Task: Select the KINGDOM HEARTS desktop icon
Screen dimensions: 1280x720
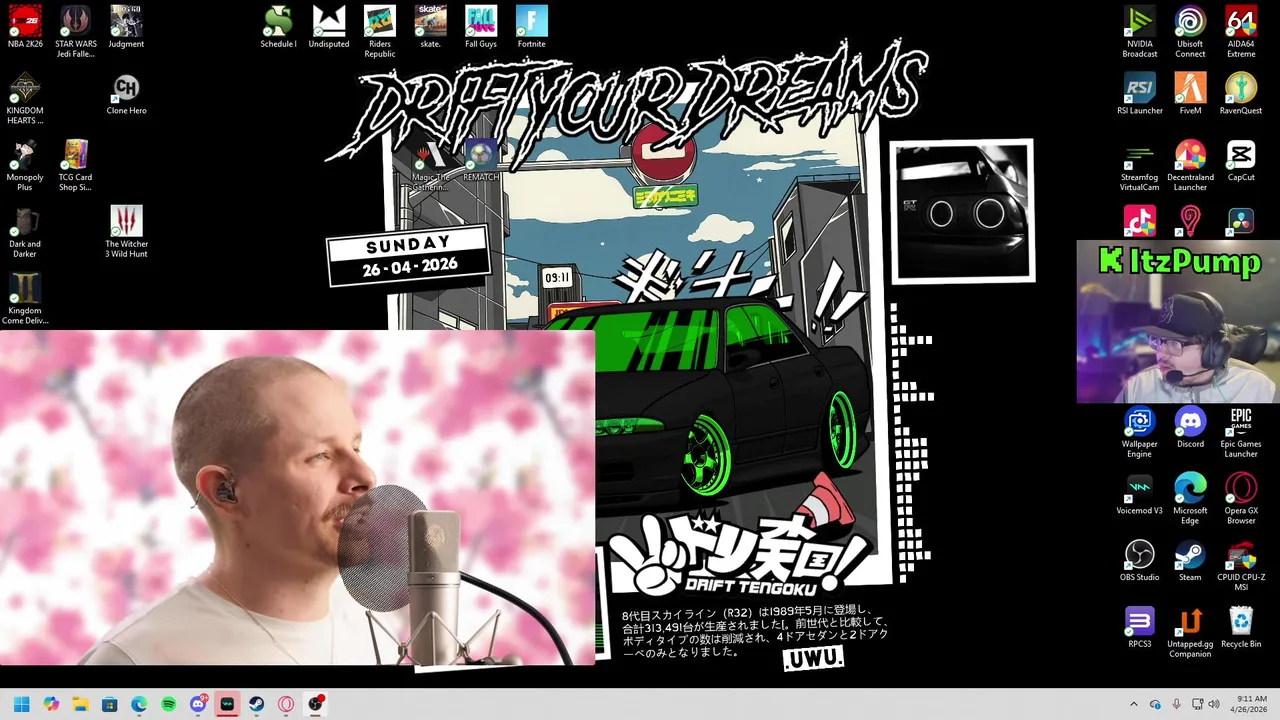Action: point(25,98)
